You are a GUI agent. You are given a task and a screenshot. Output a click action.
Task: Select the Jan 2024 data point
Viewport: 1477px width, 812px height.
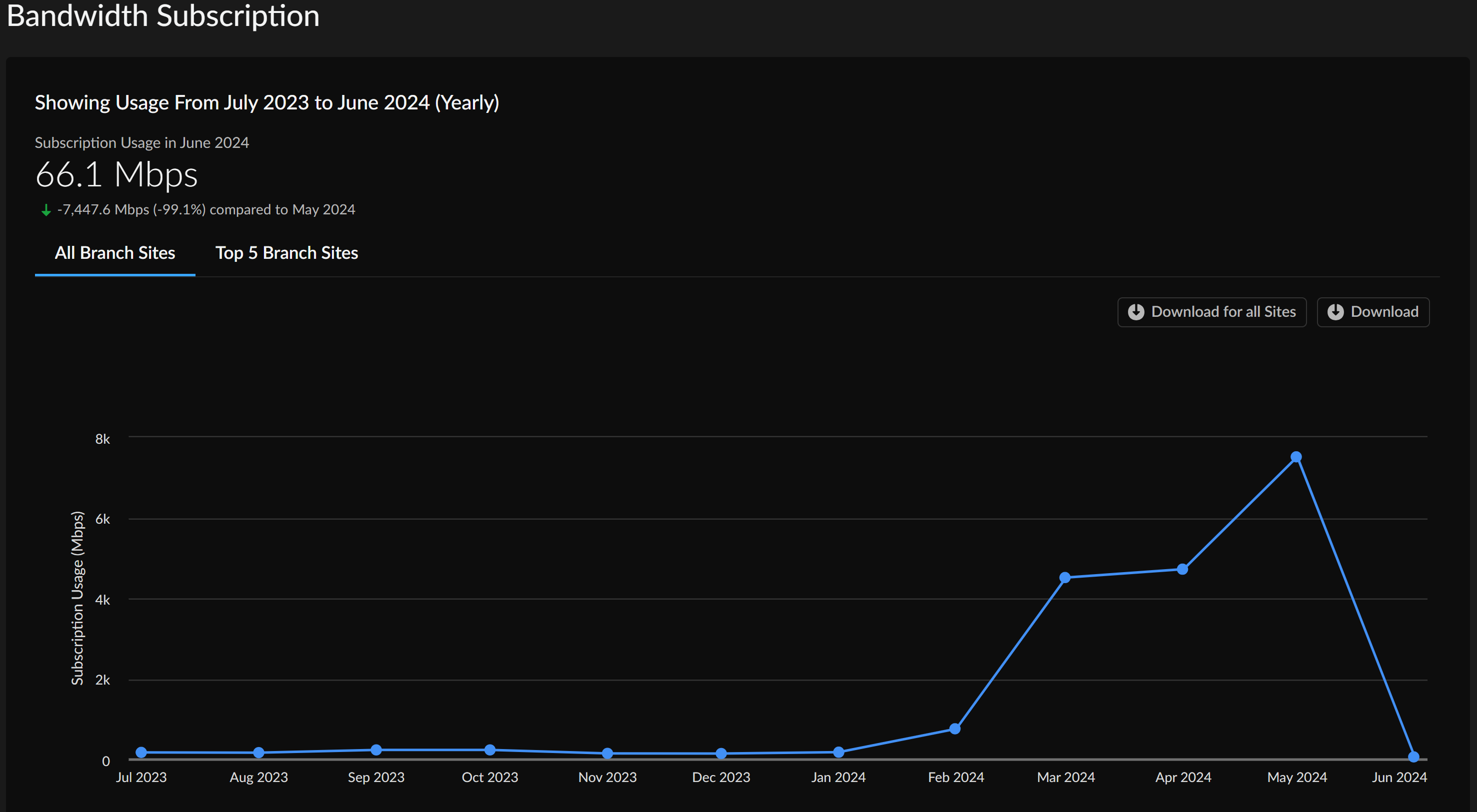tap(838, 752)
